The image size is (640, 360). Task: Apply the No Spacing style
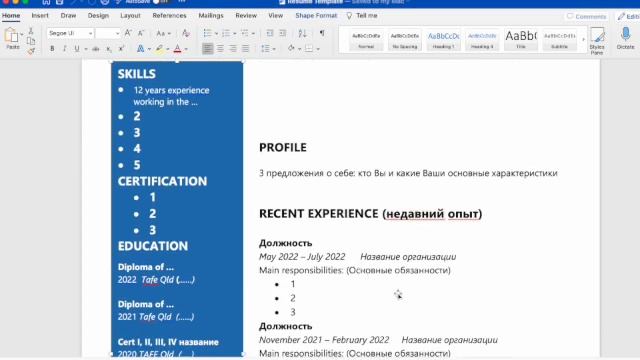tap(404, 40)
